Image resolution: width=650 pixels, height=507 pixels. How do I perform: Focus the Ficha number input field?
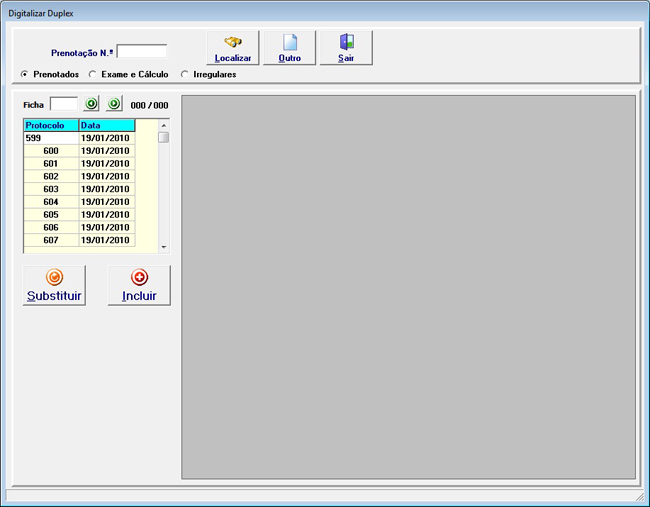64,104
